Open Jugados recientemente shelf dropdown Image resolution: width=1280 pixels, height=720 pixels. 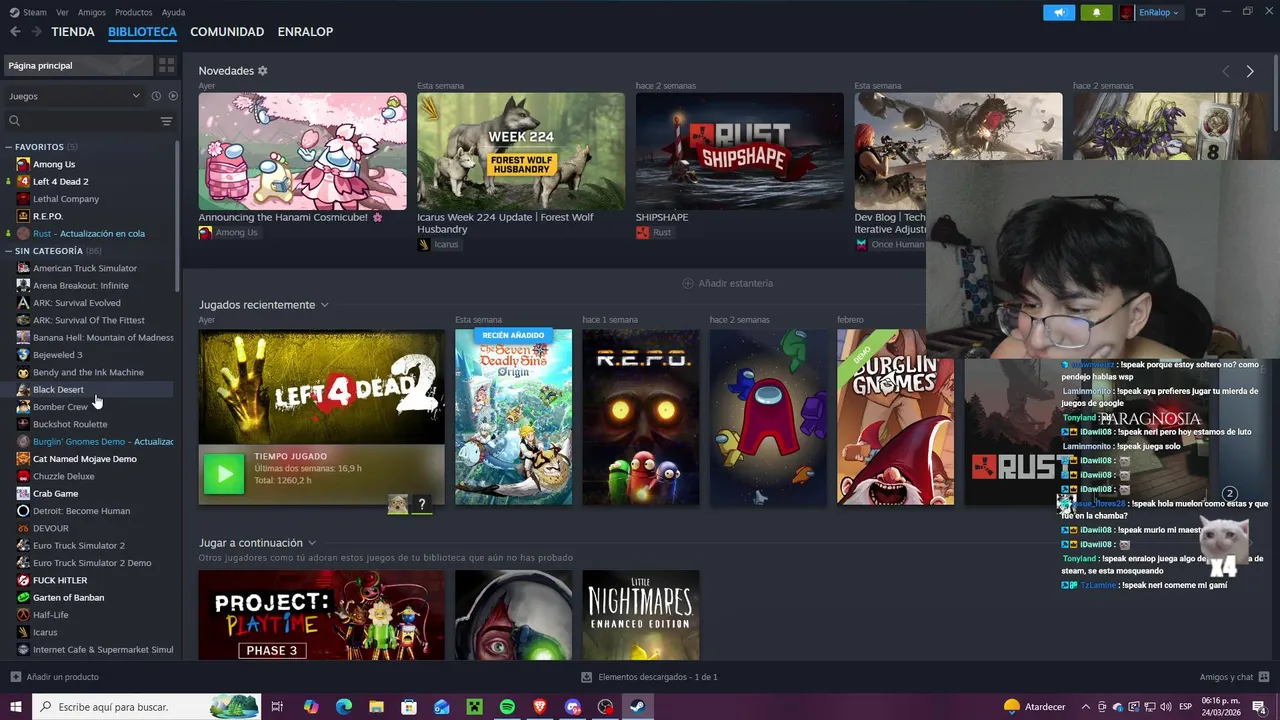coord(324,305)
